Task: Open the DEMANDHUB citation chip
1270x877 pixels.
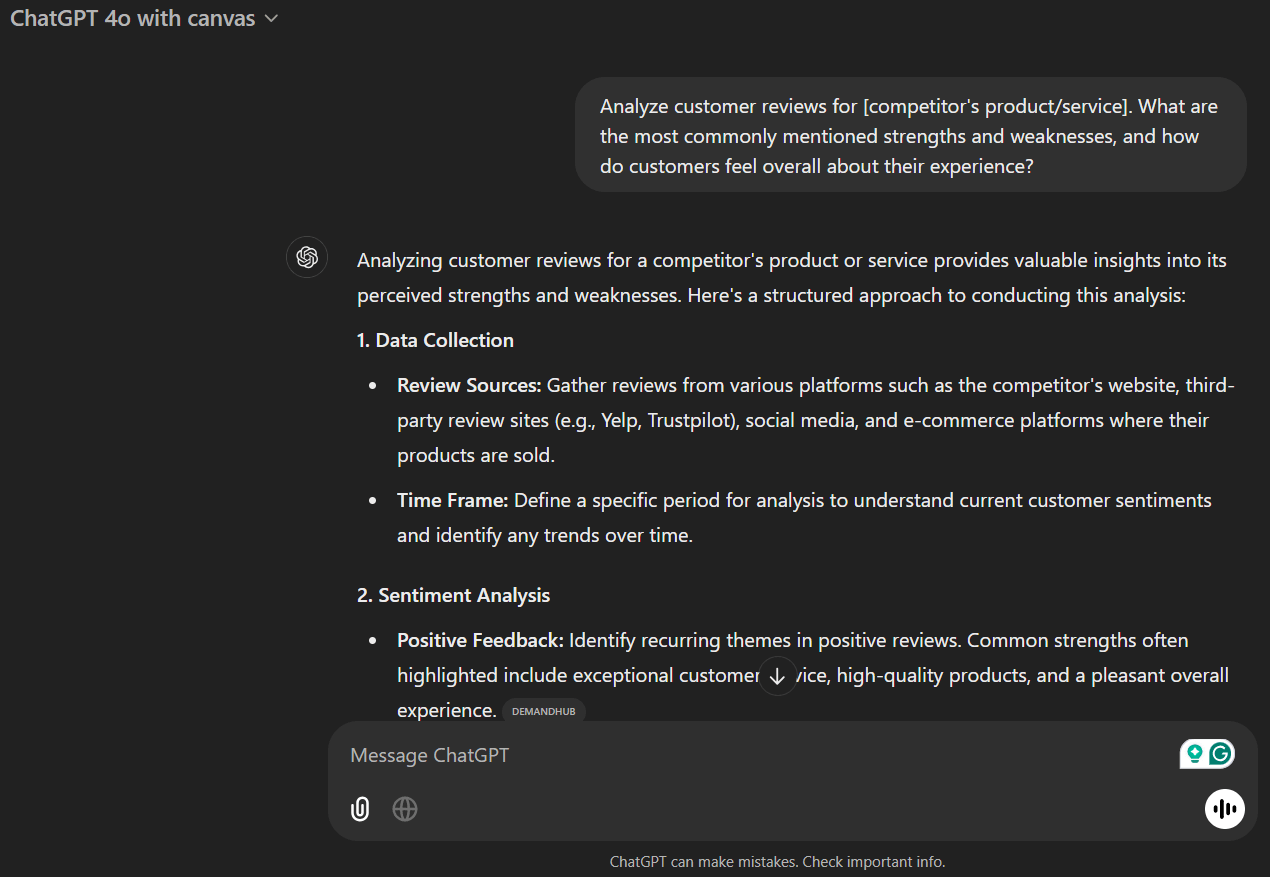Action: pyautogui.click(x=544, y=711)
